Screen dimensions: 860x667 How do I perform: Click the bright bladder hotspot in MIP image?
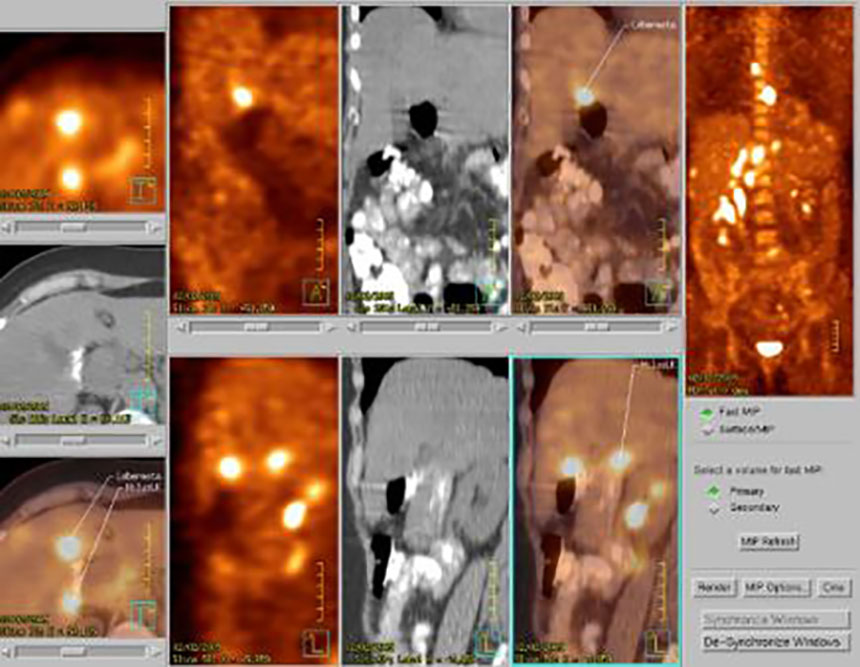tap(769, 348)
